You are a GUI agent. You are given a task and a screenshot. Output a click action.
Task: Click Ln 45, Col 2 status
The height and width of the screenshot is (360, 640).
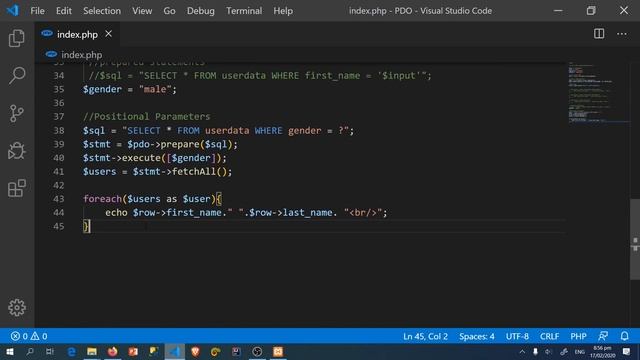click(425, 336)
